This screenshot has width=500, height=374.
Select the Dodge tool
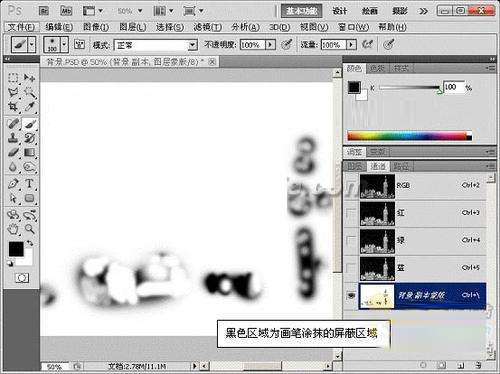[29, 167]
